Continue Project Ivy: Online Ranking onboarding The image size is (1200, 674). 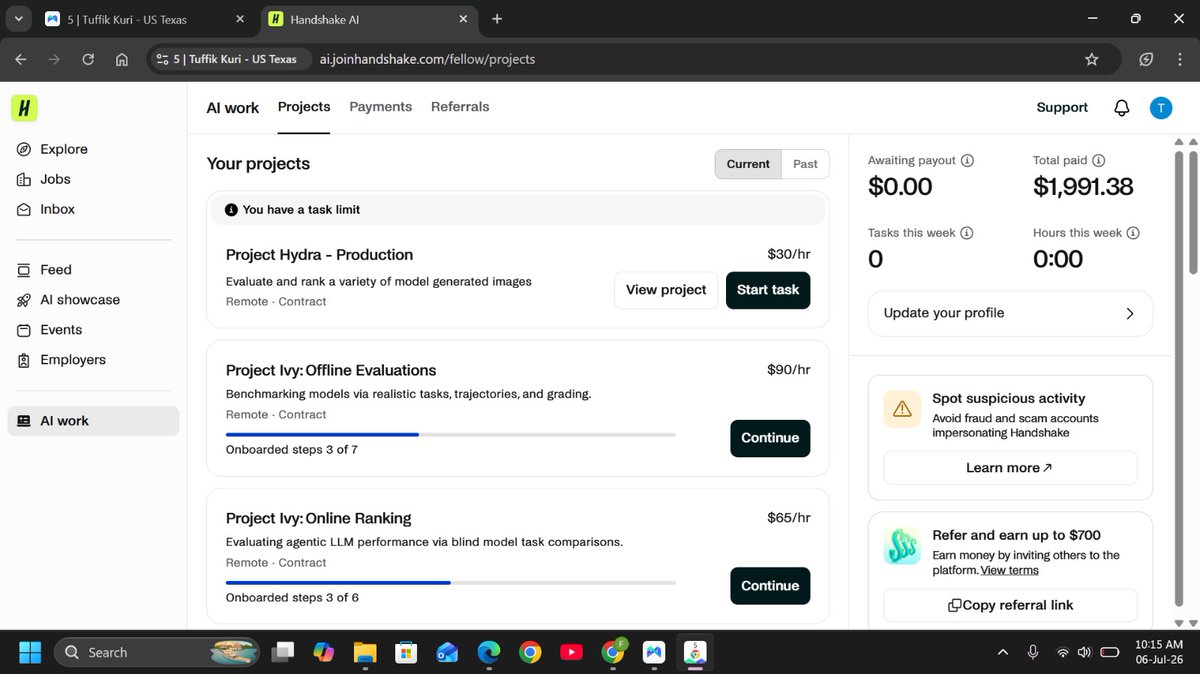[x=770, y=586]
